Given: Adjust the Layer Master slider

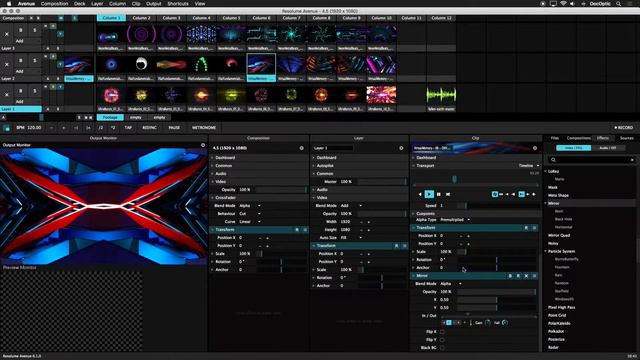Looking at the screenshot, I should [x=381, y=182].
